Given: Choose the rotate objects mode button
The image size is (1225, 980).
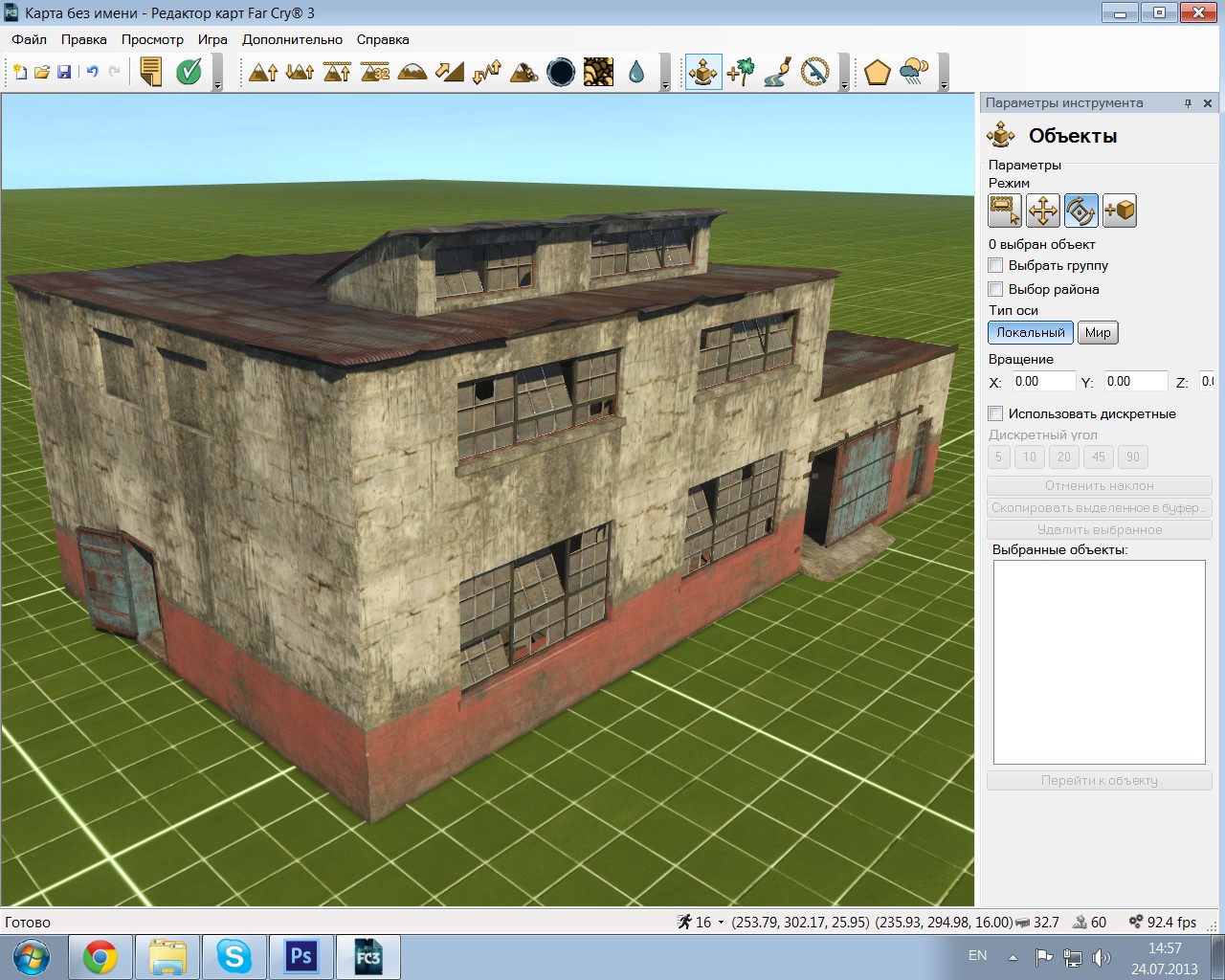Looking at the screenshot, I should (1081, 211).
